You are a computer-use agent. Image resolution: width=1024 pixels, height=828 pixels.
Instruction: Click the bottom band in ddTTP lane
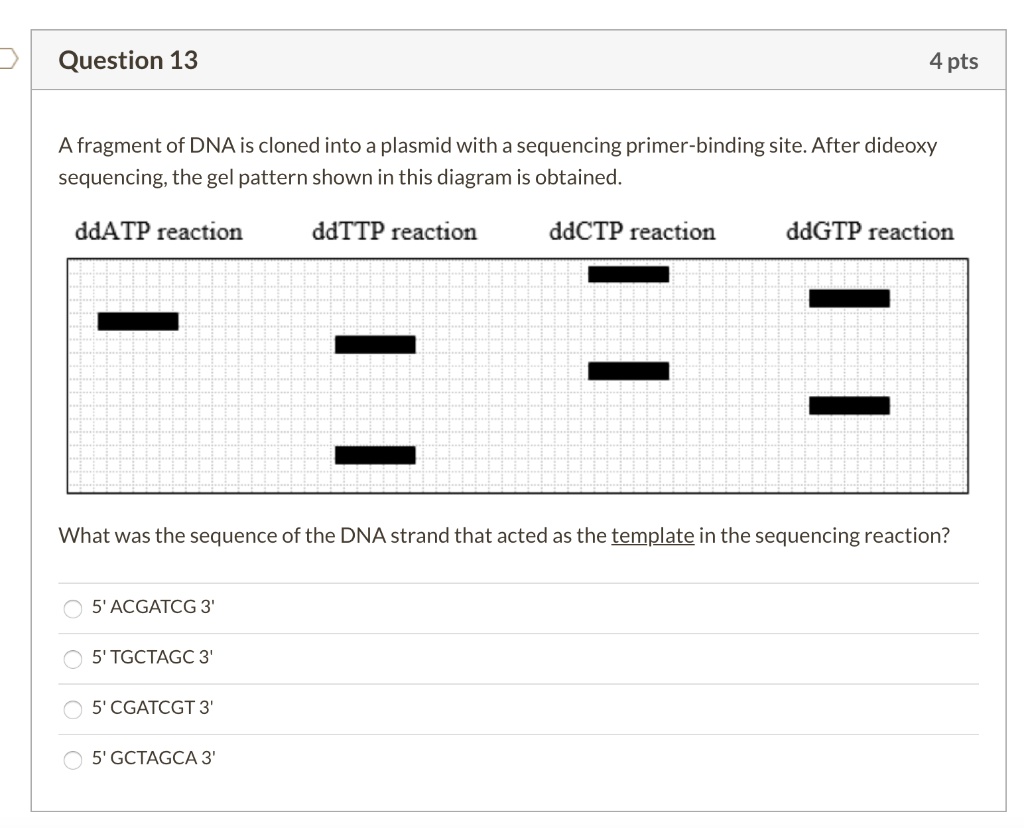click(375, 454)
